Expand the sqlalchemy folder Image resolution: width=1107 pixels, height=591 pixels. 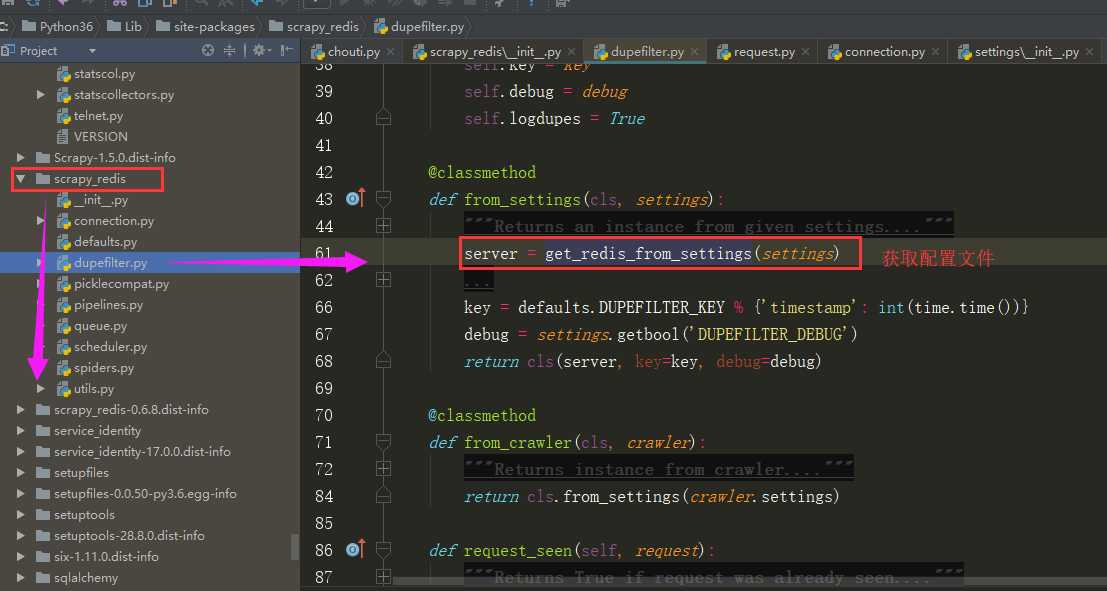click(20, 578)
